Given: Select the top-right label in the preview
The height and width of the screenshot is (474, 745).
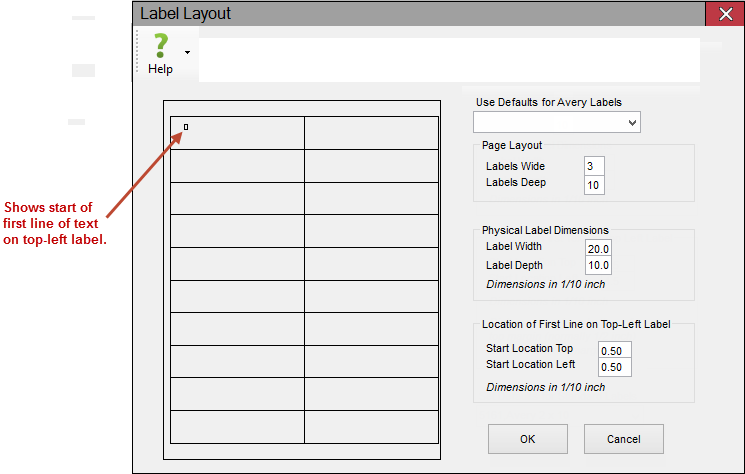Looking at the screenshot, I should 371,133.
